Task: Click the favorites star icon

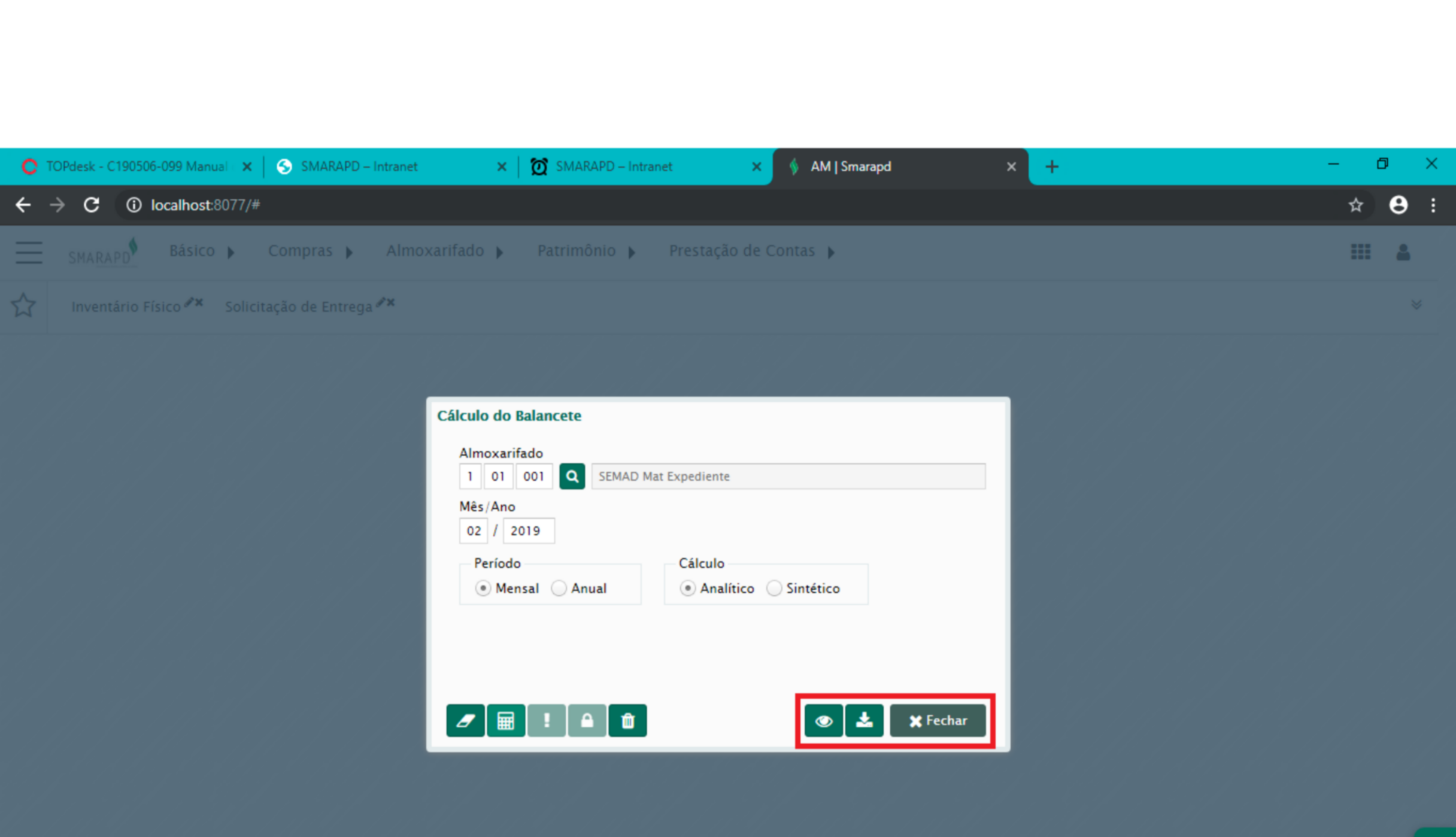Action: 23,305
